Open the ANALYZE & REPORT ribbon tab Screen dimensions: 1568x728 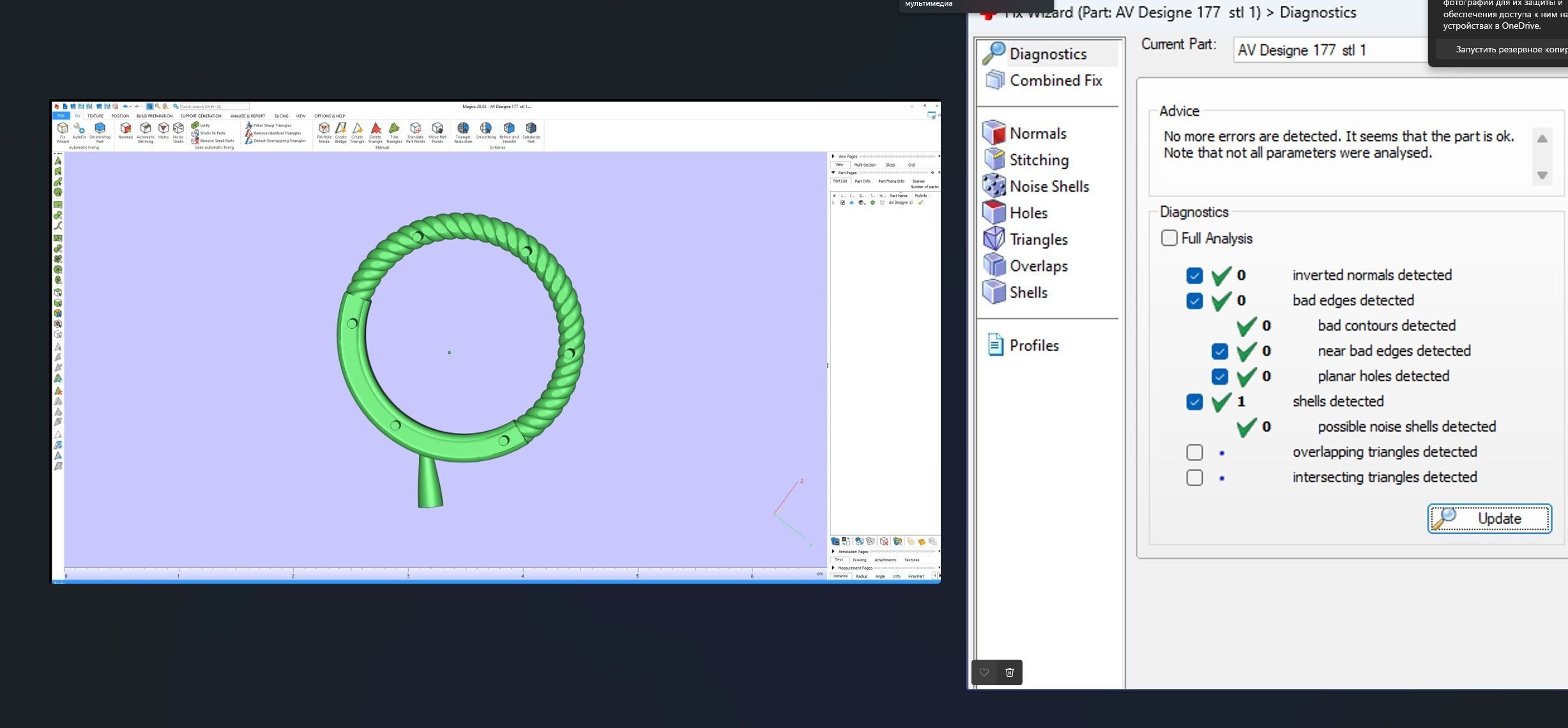247,116
